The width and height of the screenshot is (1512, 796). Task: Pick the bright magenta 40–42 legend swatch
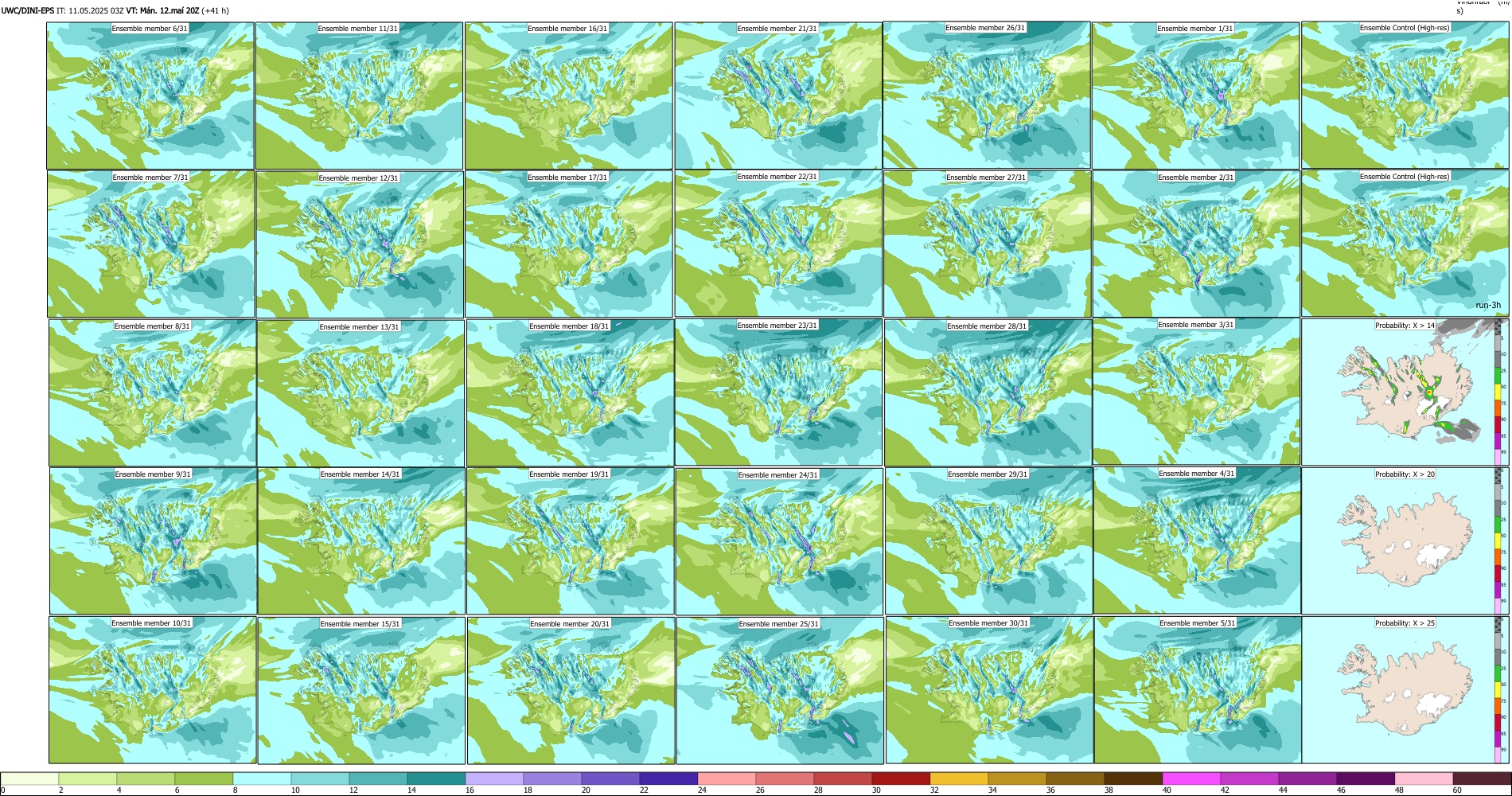point(1191,778)
